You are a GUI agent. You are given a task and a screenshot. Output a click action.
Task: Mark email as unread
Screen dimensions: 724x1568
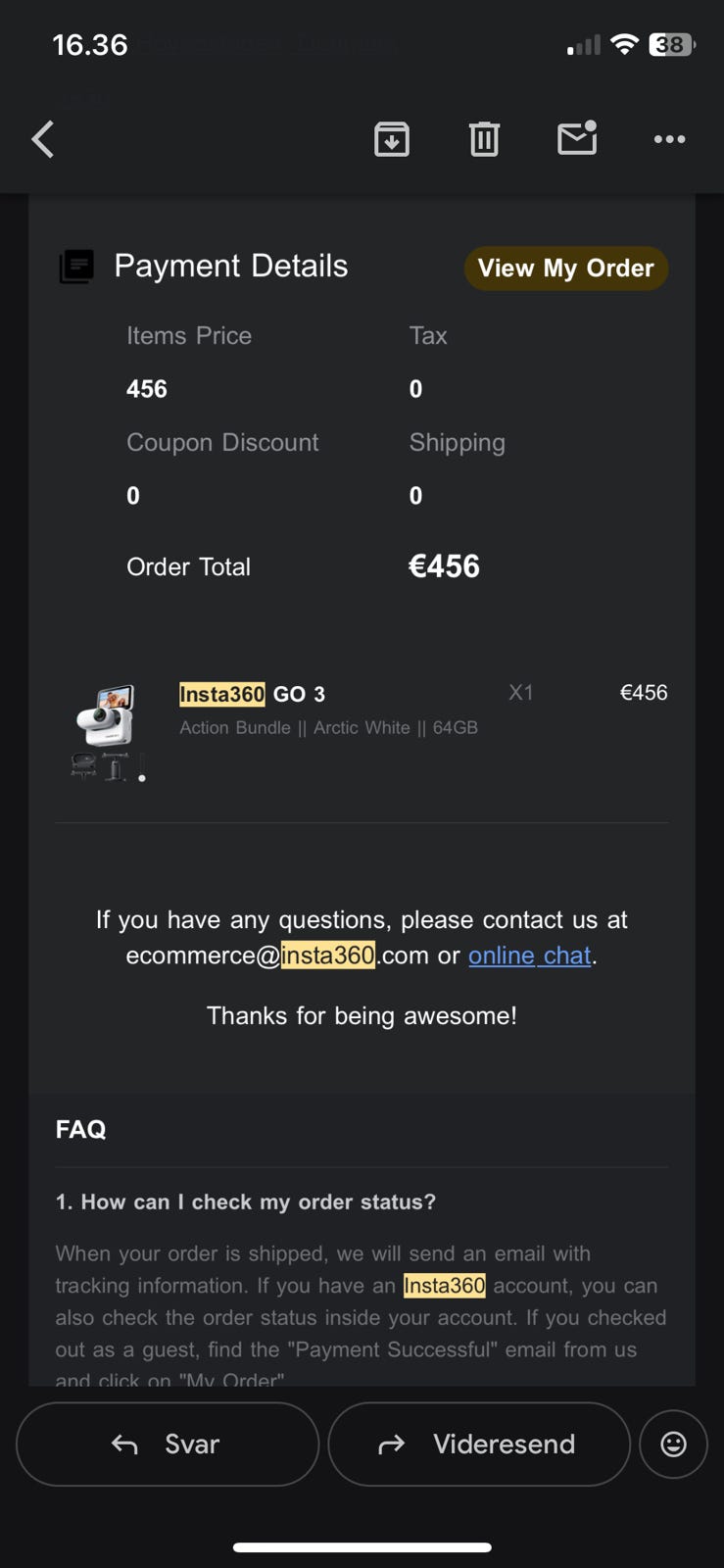(577, 138)
